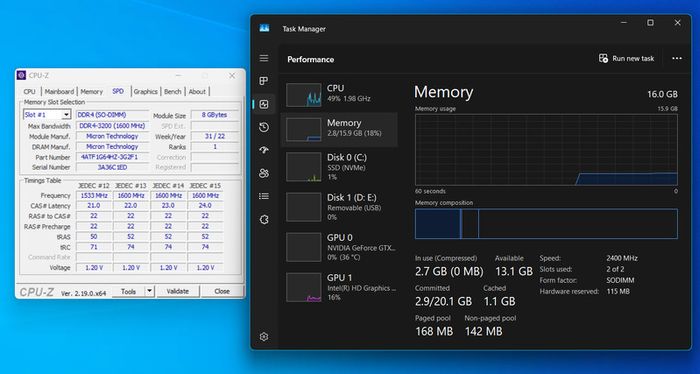
Task: Click the CAS# Latency 24.0 cell
Action: [205, 206]
